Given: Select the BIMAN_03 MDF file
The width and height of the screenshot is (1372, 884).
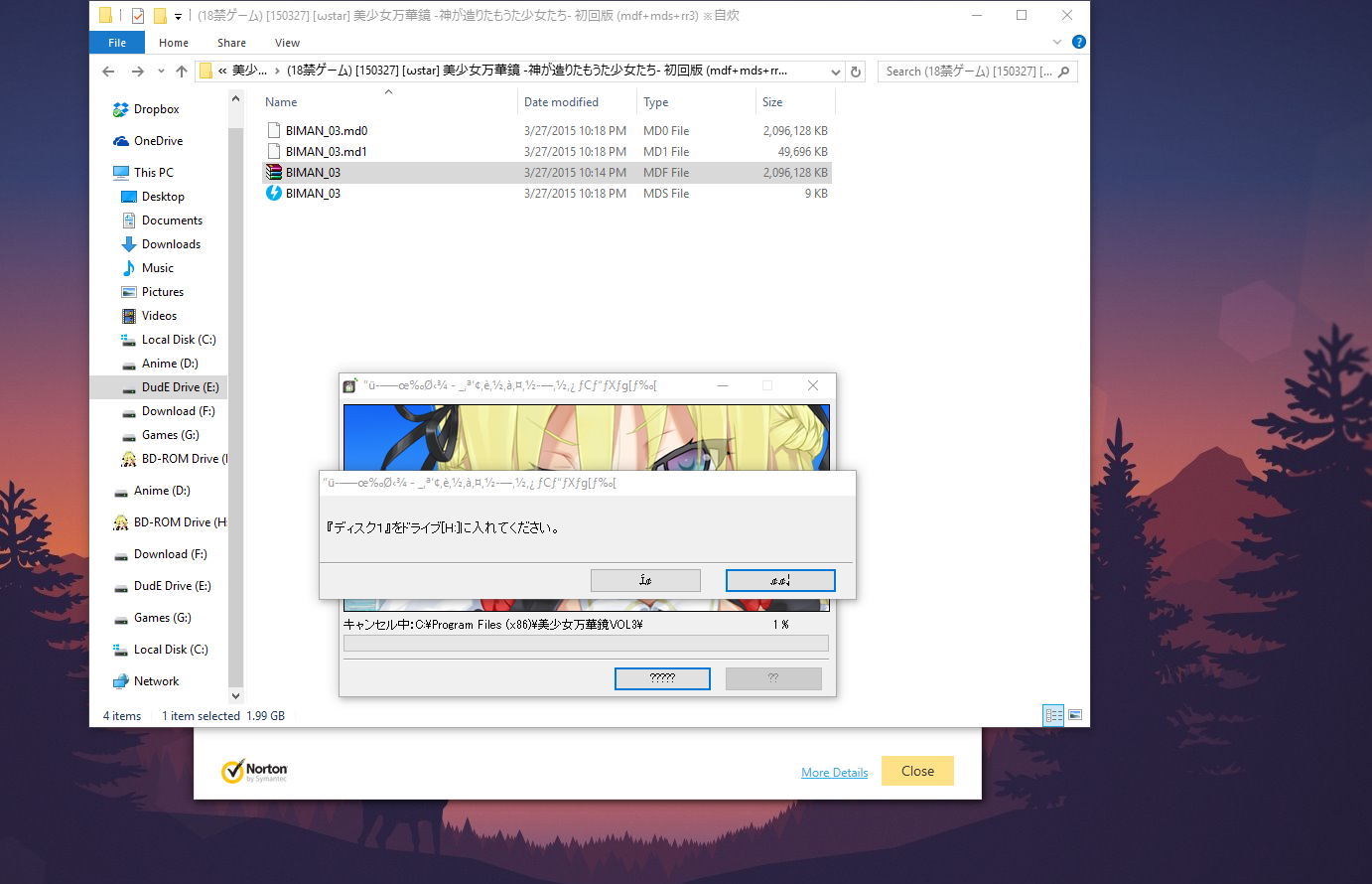Looking at the screenshot, I should point(313,173).
